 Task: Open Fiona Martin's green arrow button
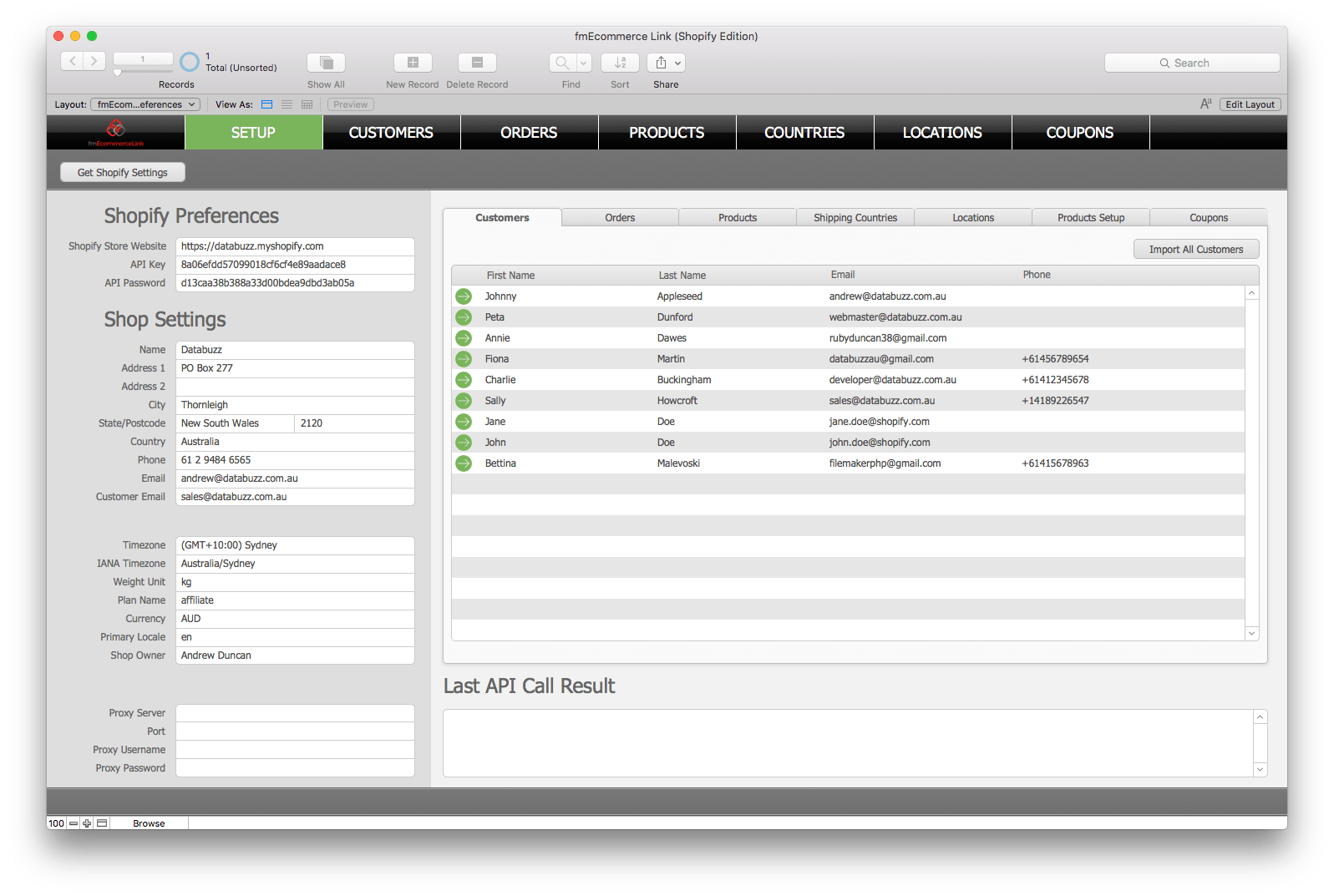464,359
